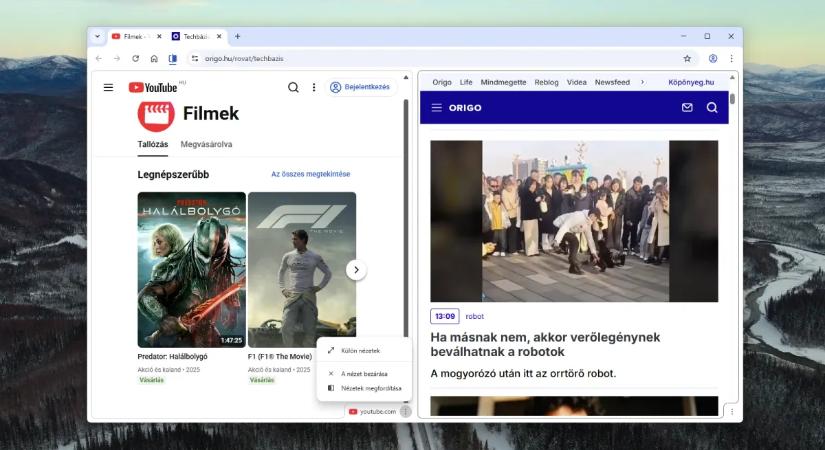Open YouTube settings three-dot menu
This screenshot has width=825, height=450.
coord(314,87)
